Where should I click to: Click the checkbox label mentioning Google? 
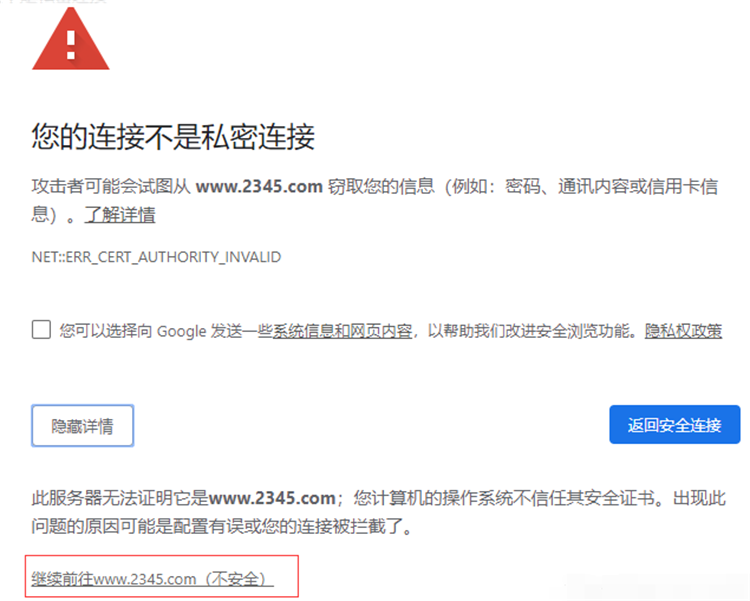(x=391, y=331)
